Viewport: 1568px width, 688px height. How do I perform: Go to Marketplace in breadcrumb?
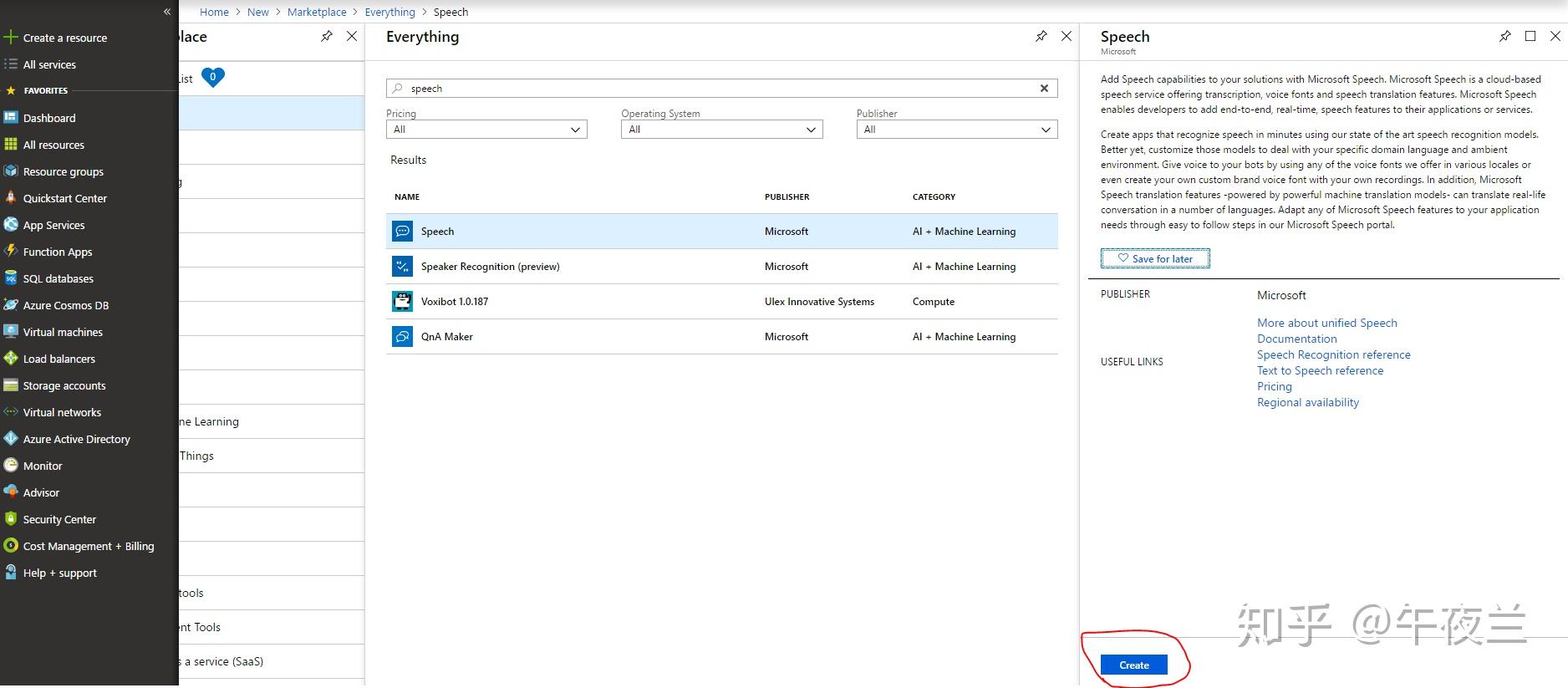click(x=317, y=13)
